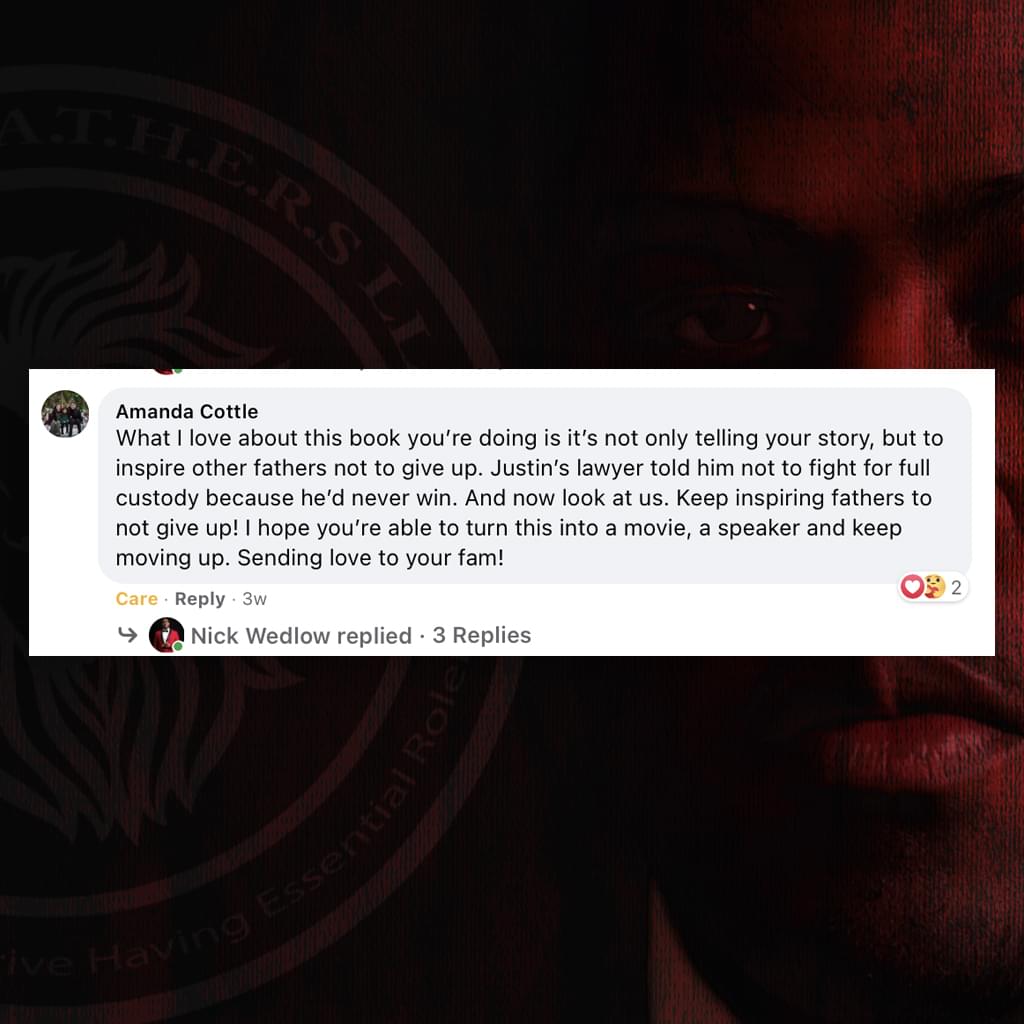Click the partial avatar above the comment
Screen dimensions: 1024x1024
(x=167, y=371)
